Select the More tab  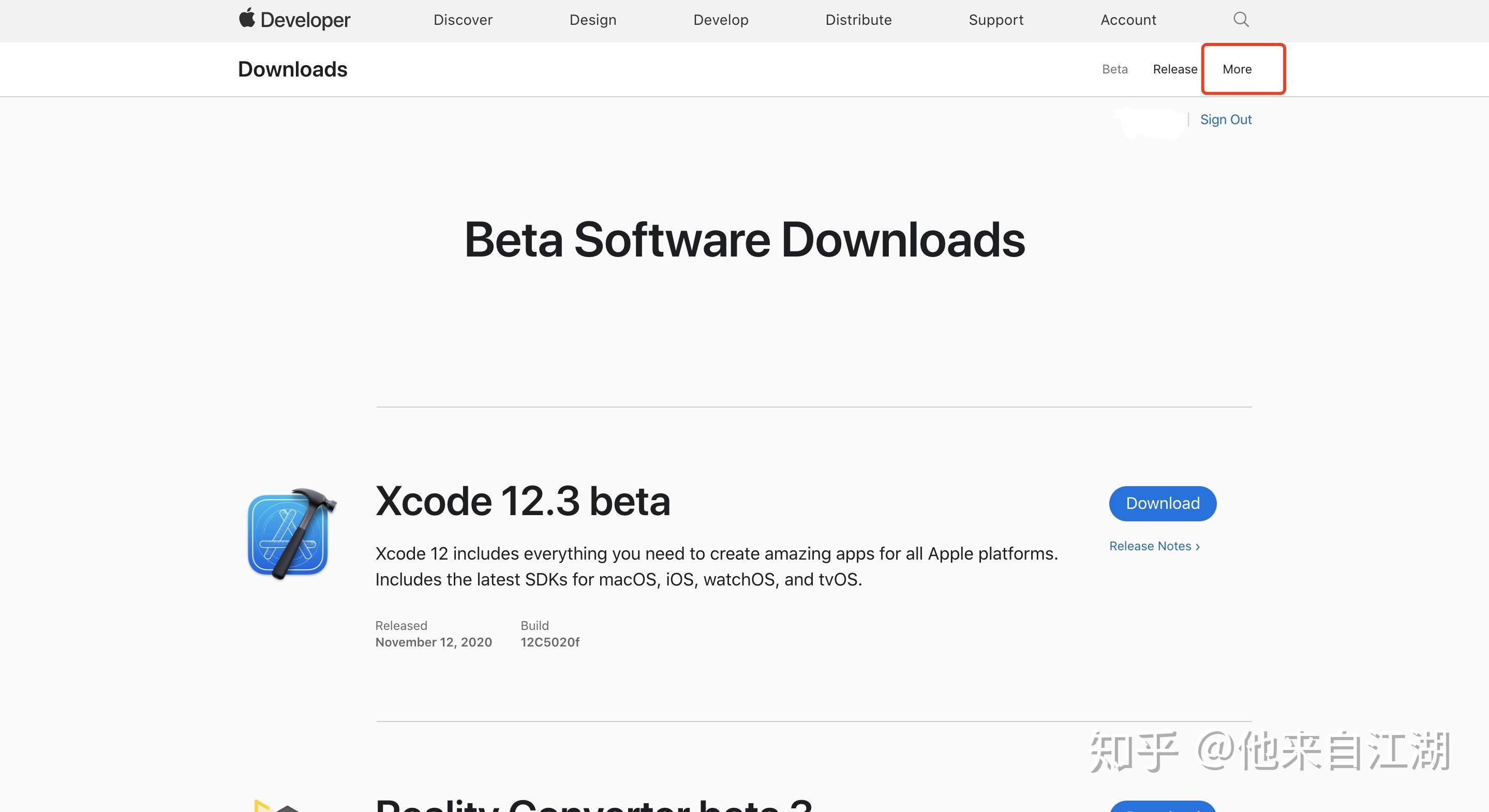(x=1237, y=69)
